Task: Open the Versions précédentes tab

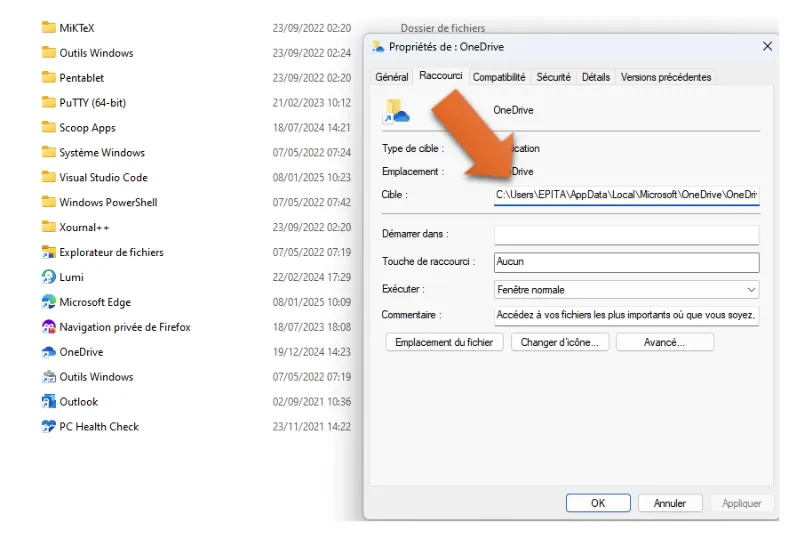Action: pyautogui.click(x=666, y=77)
